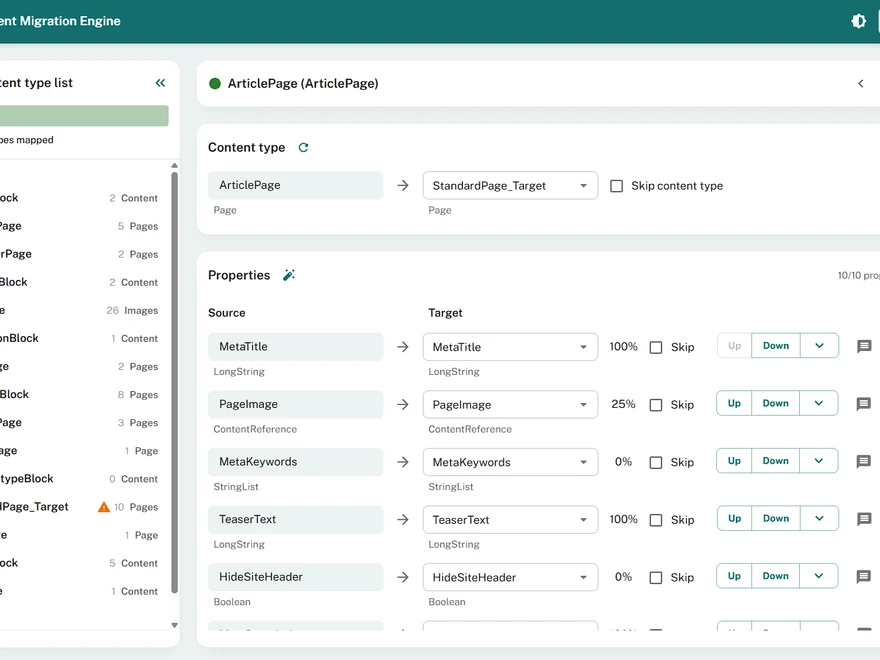This screenshot has width=880, height=660.
Task: Click the arrow between ArticlePage and StandardPage_Target
Action: click(402, 184)
